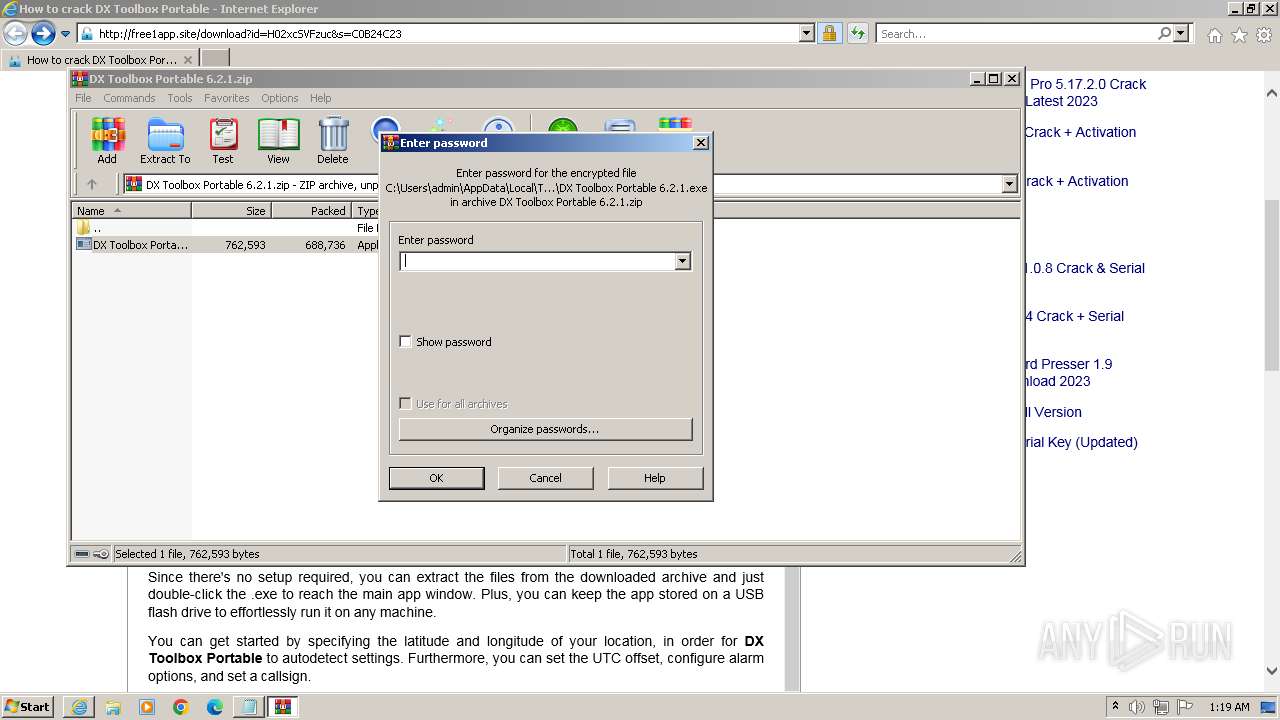This screenshot has width=1280, height=720.
Task: Open Internet Explorer from the taskbar
Action: coord(79,707)
